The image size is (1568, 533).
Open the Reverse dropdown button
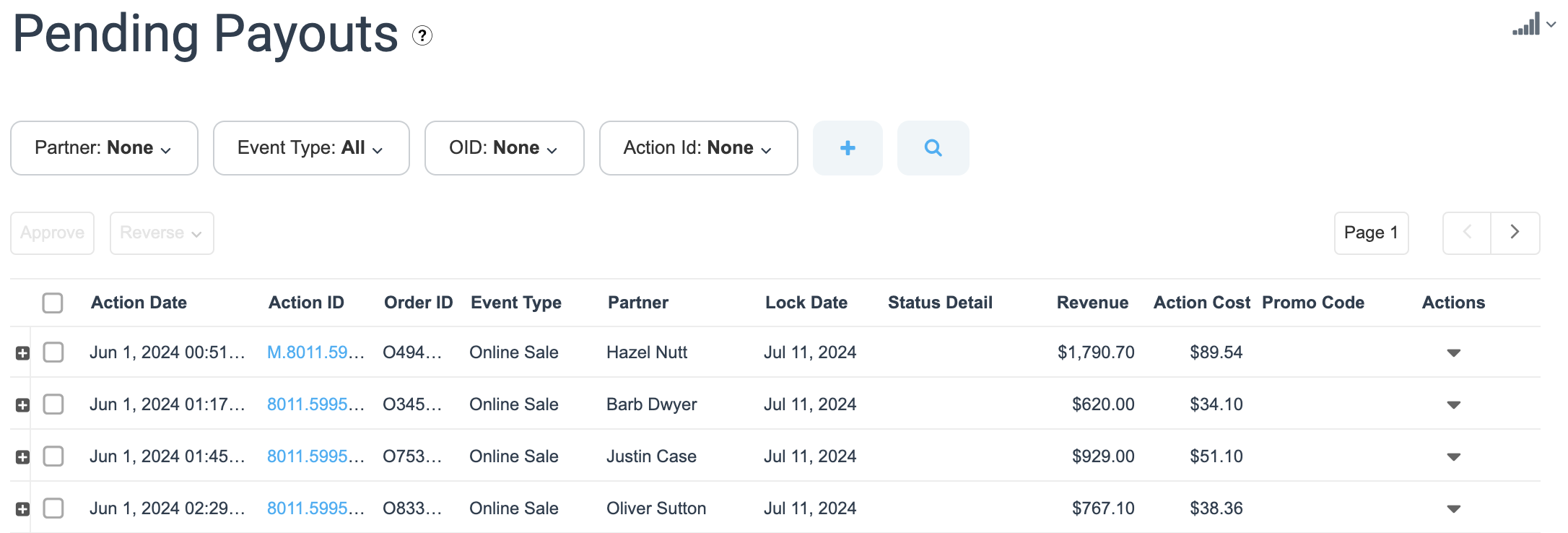[162, 233]
